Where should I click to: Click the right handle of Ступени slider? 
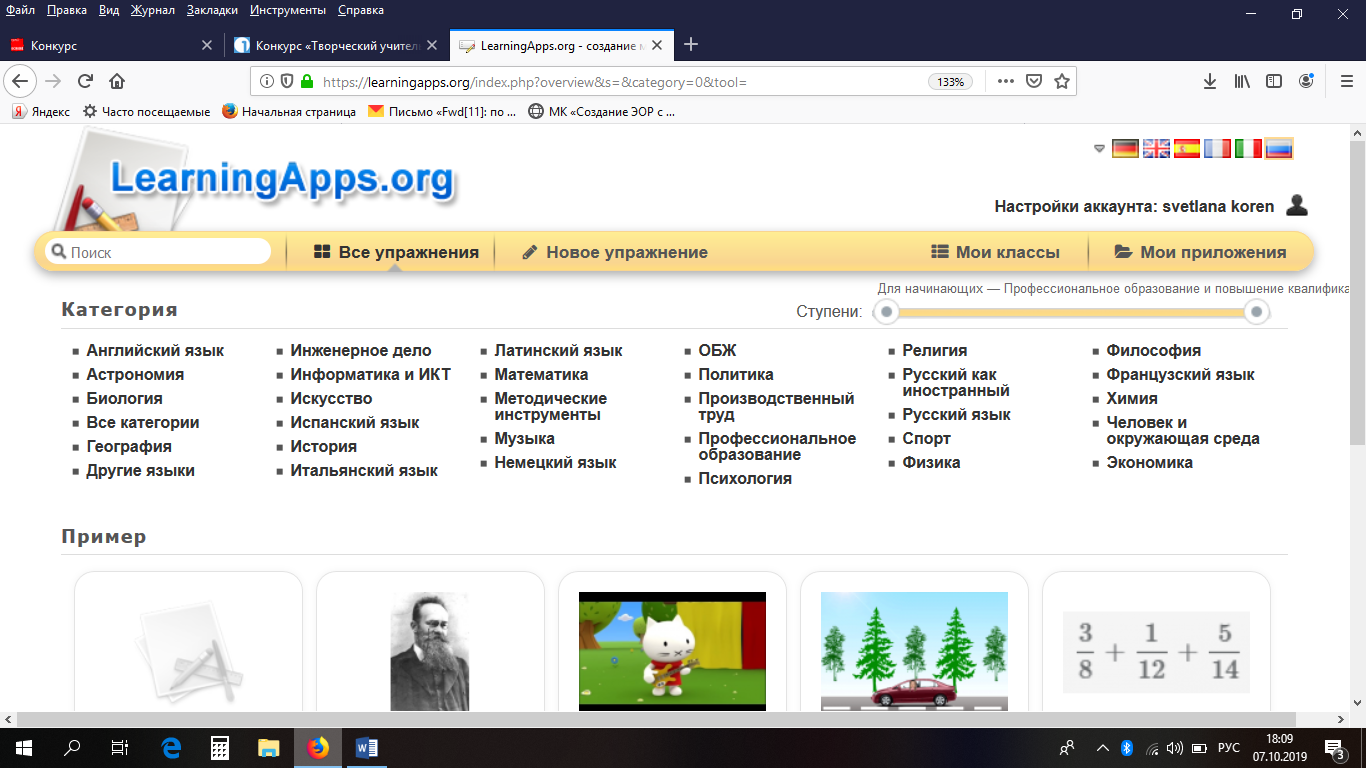point(1257,313)
